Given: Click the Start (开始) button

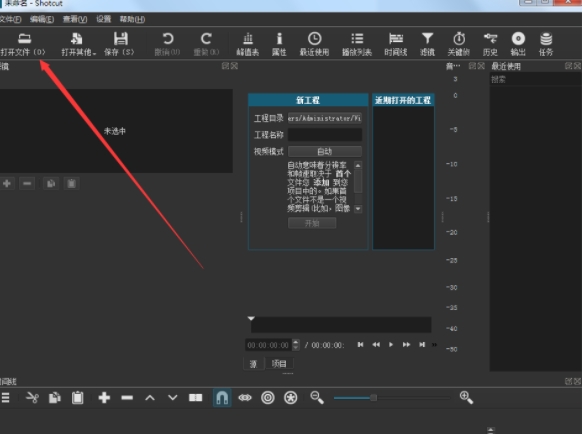Looking at the screenshot, I should click(312, 223).
